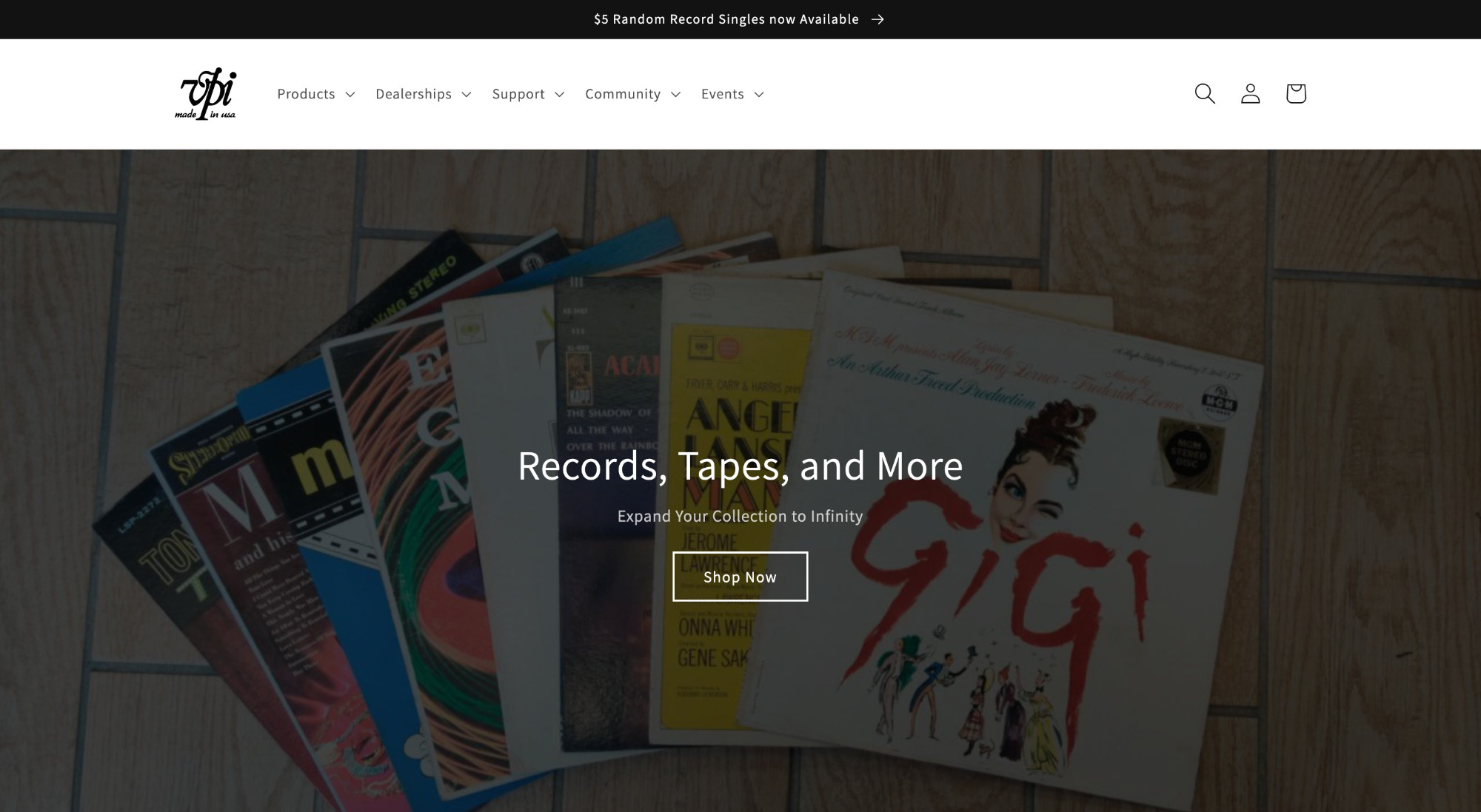Follow the $5 Random Record Singles announcement
Viewport: 1481px width, 812px height.
tap(739, 19)
